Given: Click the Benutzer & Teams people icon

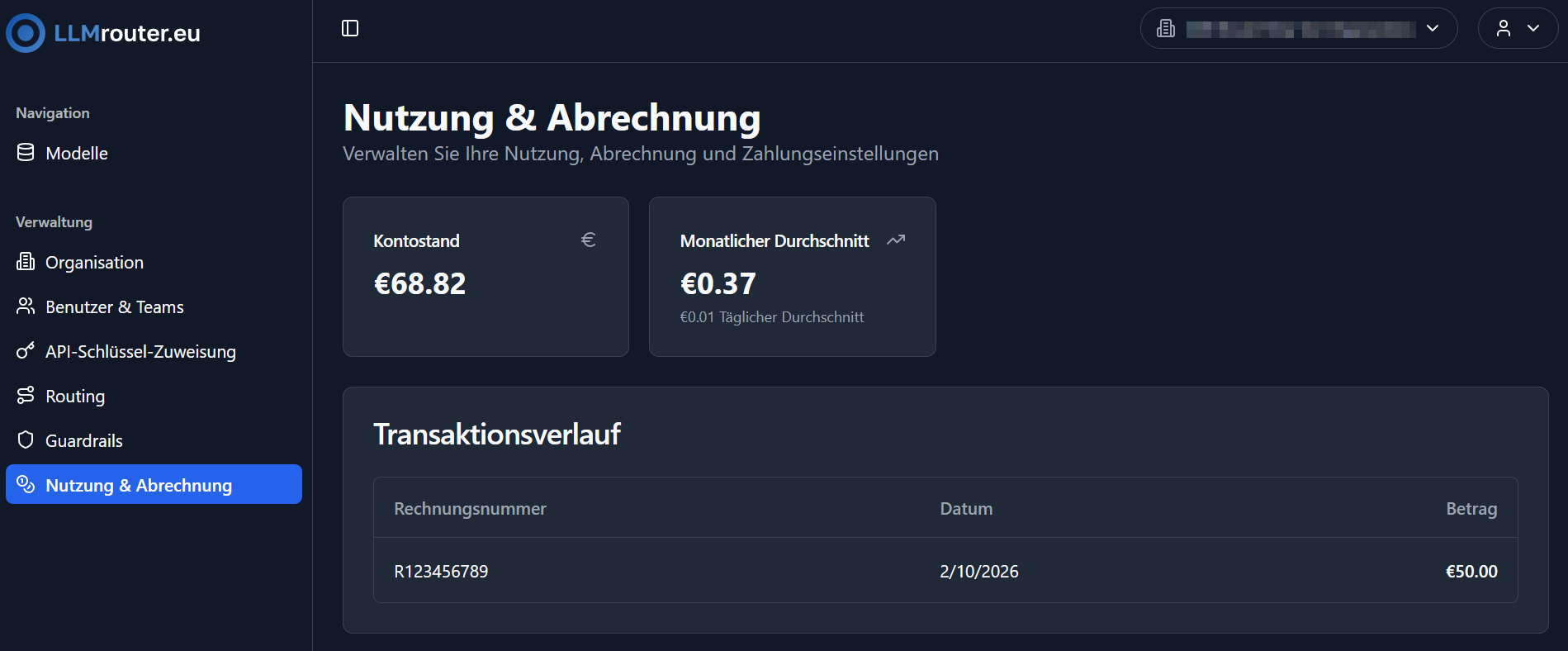Looking at the screenshot, I should click(x=25, y=306).
